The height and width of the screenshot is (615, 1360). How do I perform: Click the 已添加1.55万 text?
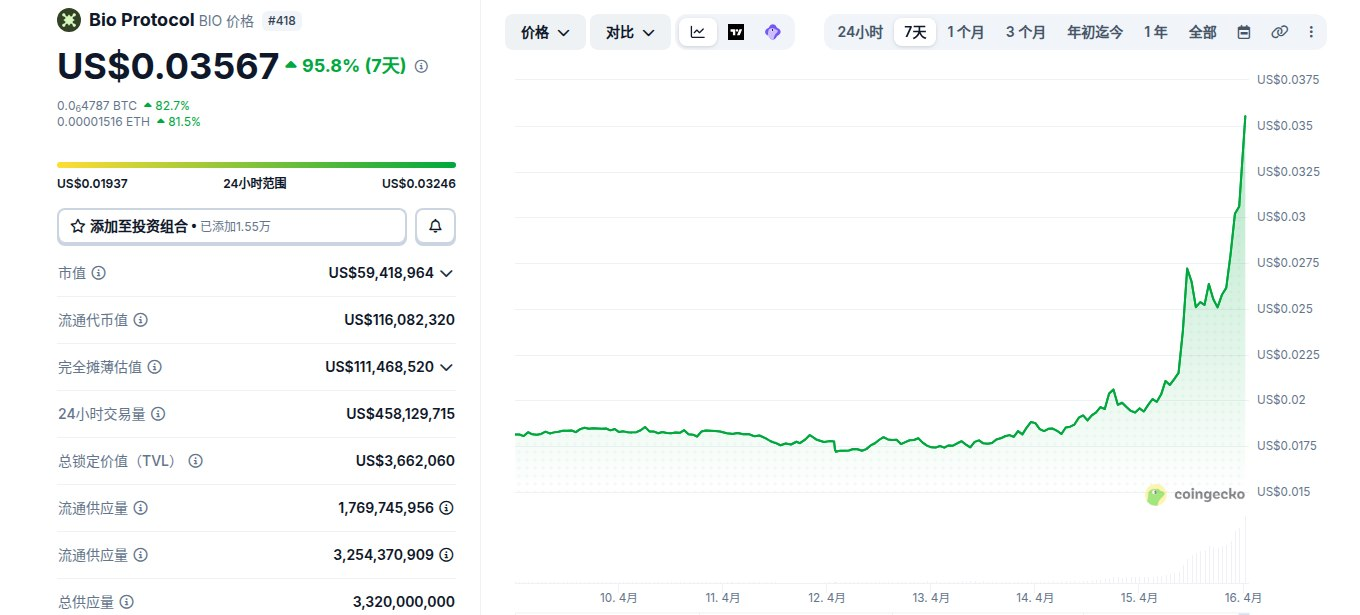pyautogui.click(x=235, y=227)
